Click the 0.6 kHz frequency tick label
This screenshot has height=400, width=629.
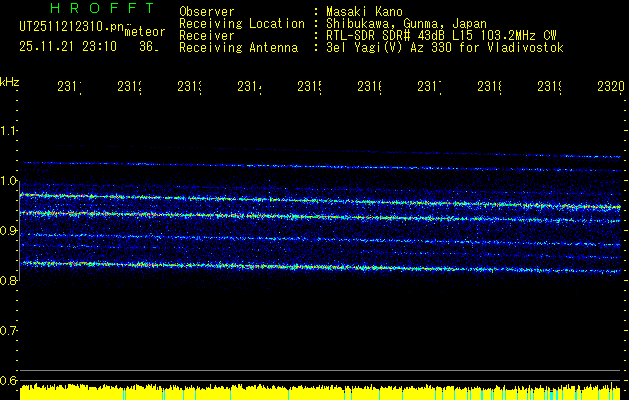coord(9,381)
